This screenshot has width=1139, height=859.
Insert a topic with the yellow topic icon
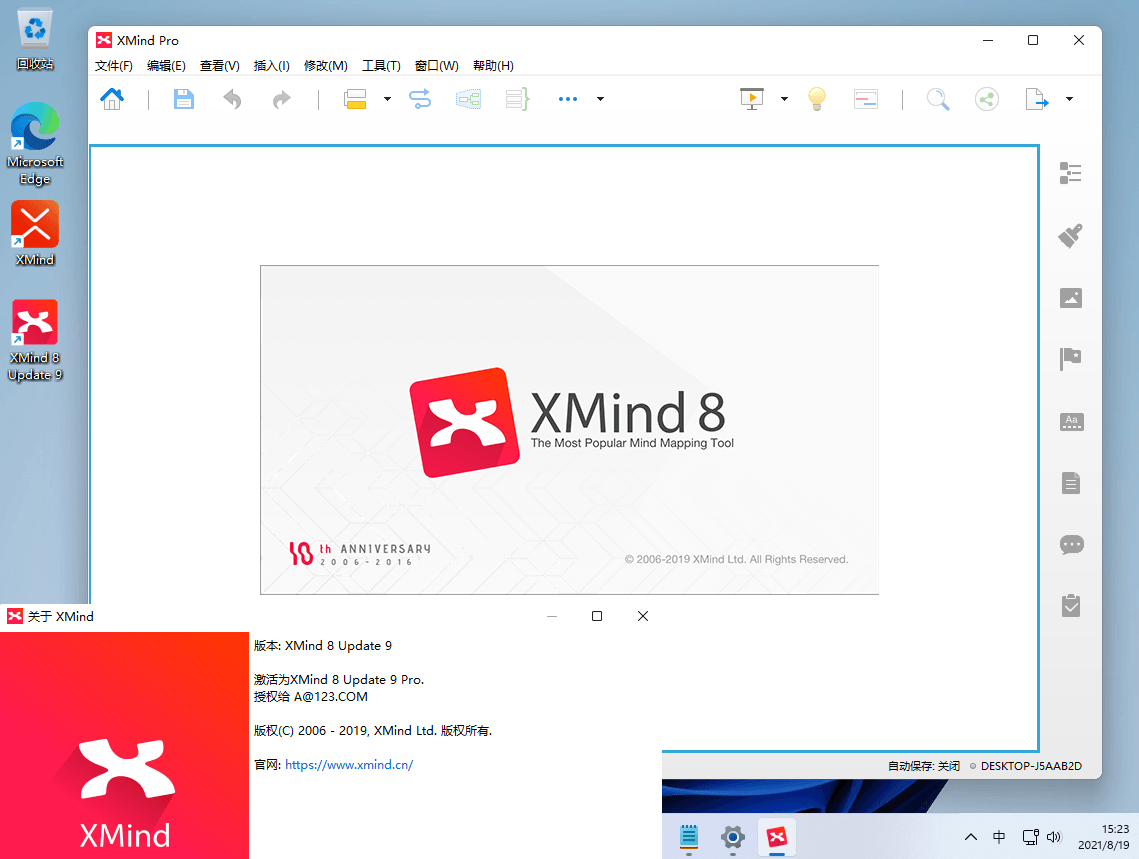click(355, 99)
